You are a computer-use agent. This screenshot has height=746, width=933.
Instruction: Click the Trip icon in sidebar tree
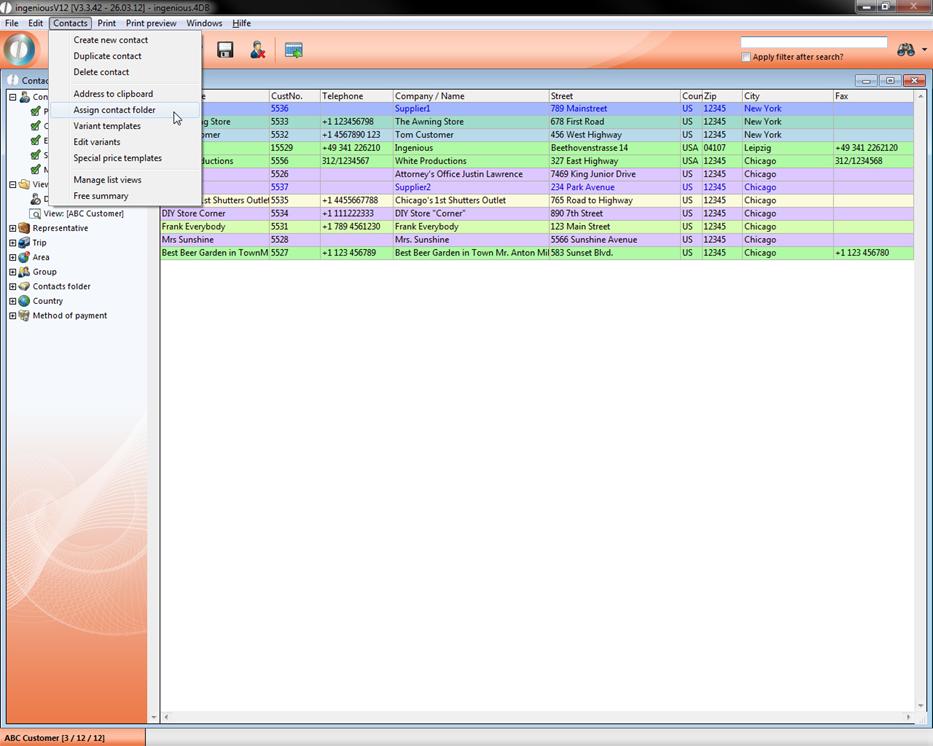coord(24,243)
